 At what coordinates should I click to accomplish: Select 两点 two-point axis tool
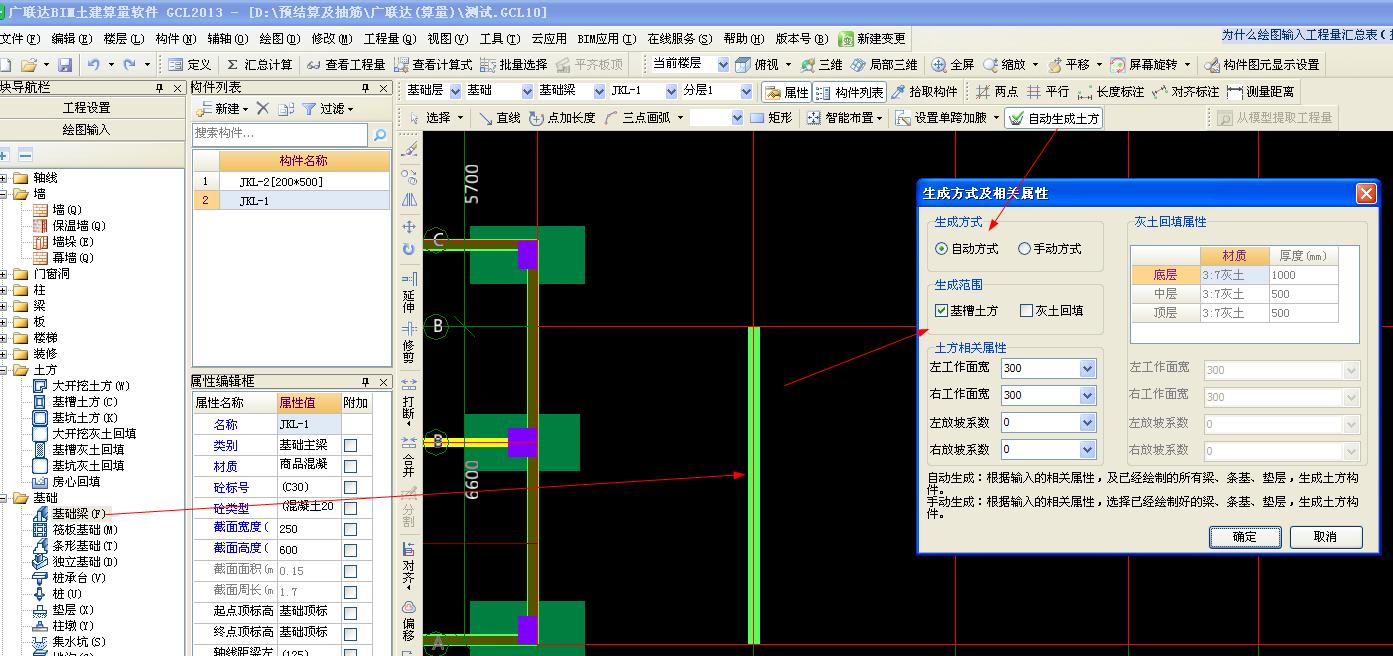point(997,92)
